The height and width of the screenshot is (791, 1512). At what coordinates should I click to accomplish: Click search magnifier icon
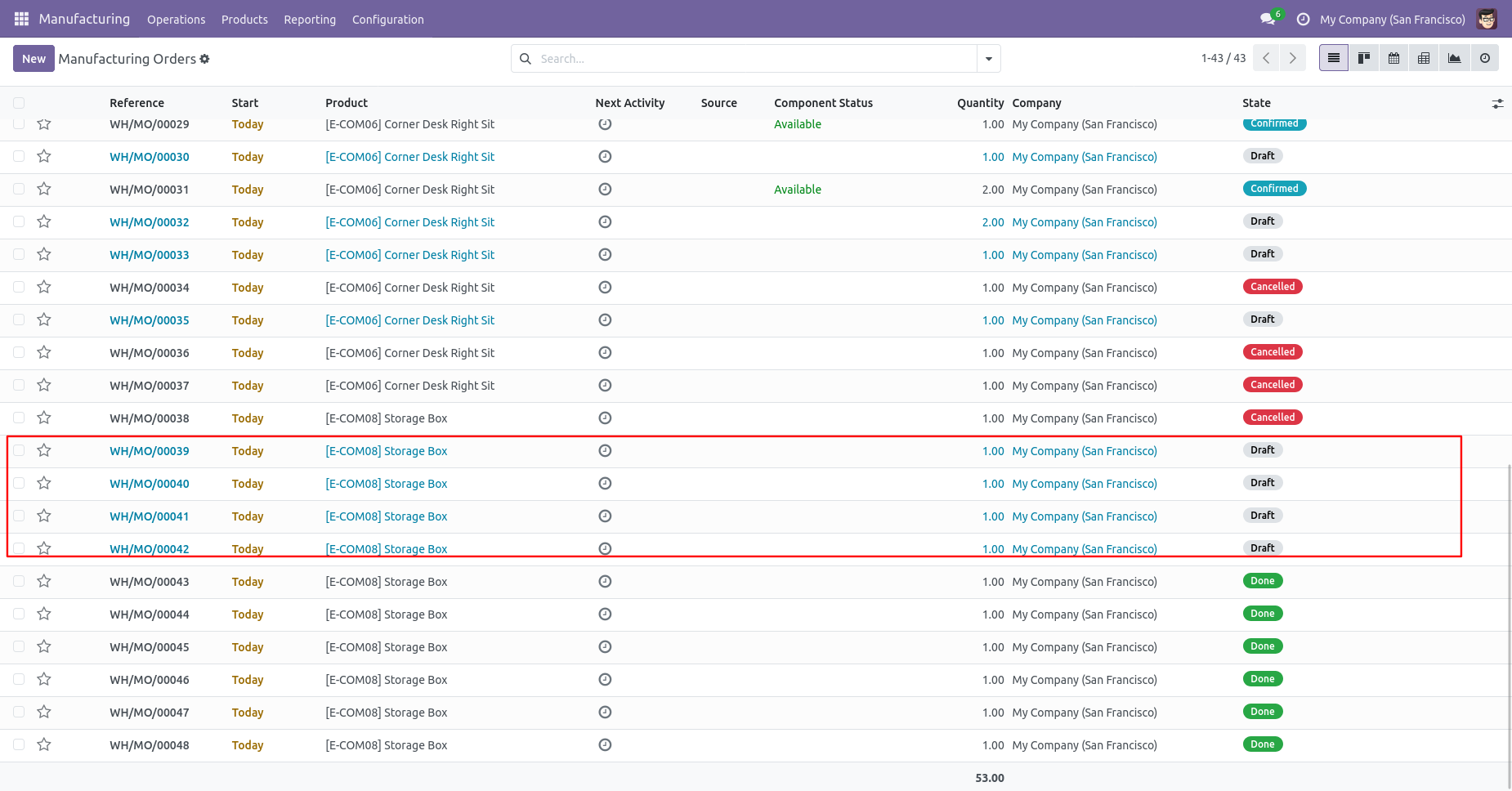(526, 59)
